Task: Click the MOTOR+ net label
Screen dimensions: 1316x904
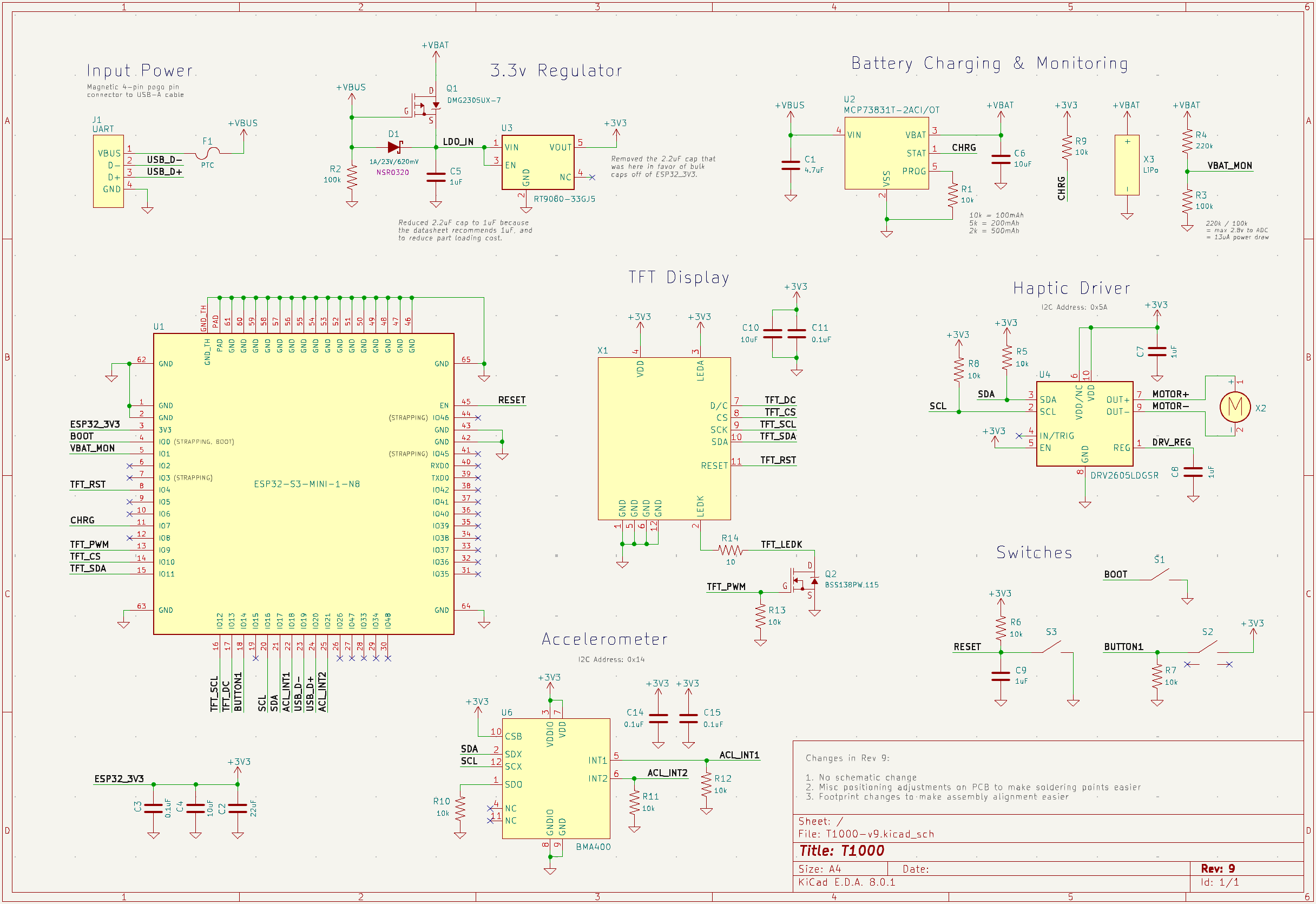Action: [1170, 394]
